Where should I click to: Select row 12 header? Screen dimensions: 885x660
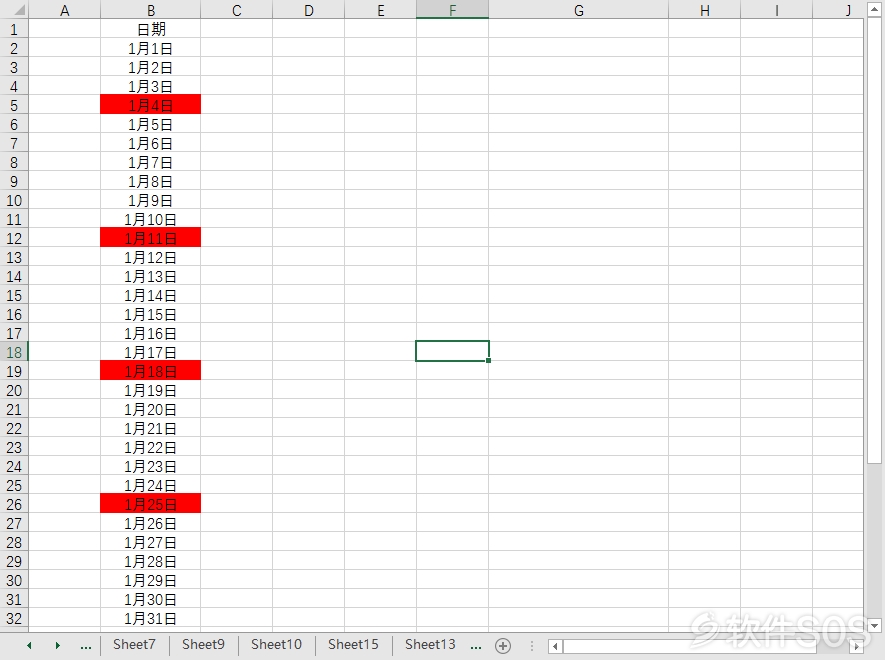pyautogui.click(x=14, y=238)
